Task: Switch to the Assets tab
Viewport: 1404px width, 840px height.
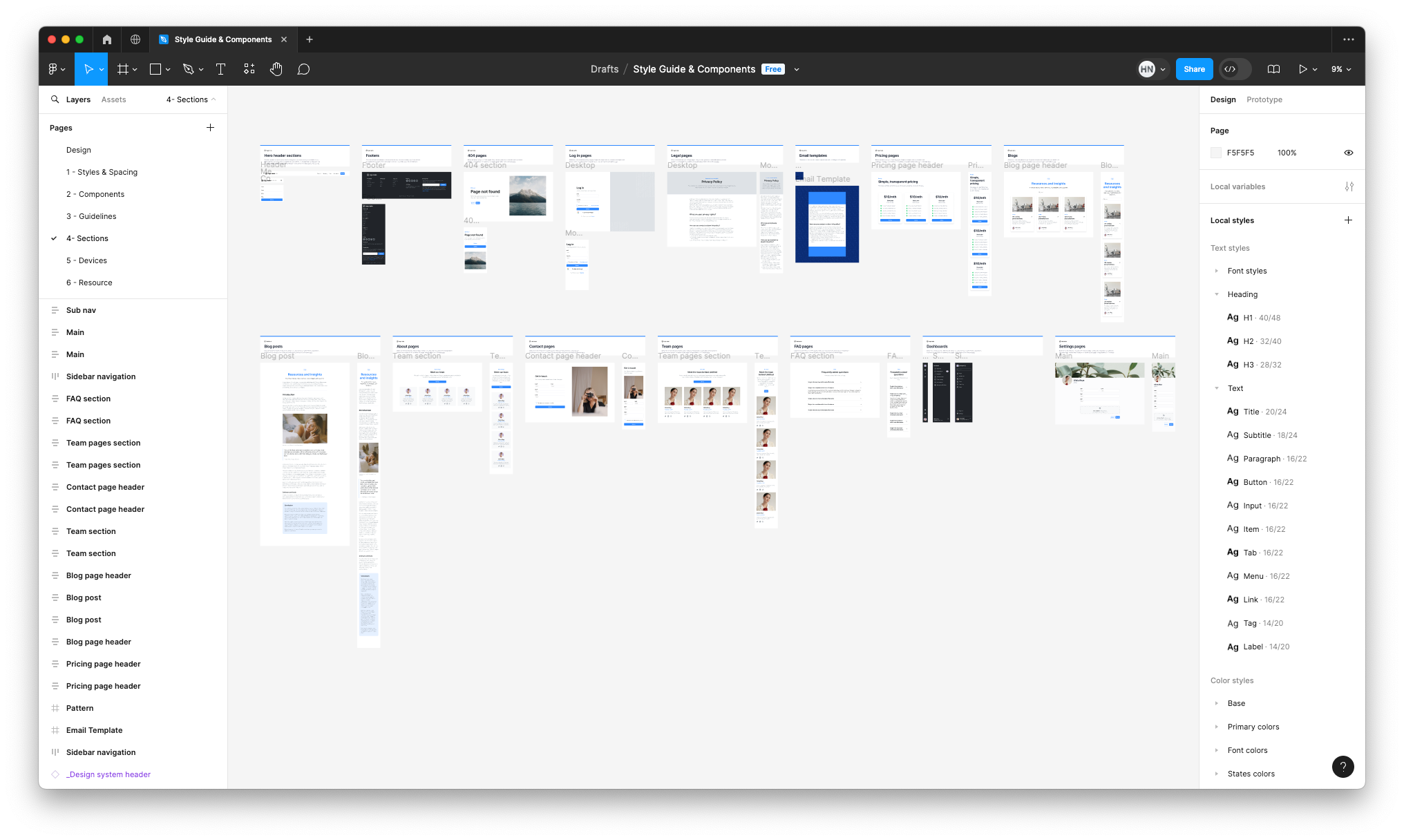Action: click(x=113, y=99)
